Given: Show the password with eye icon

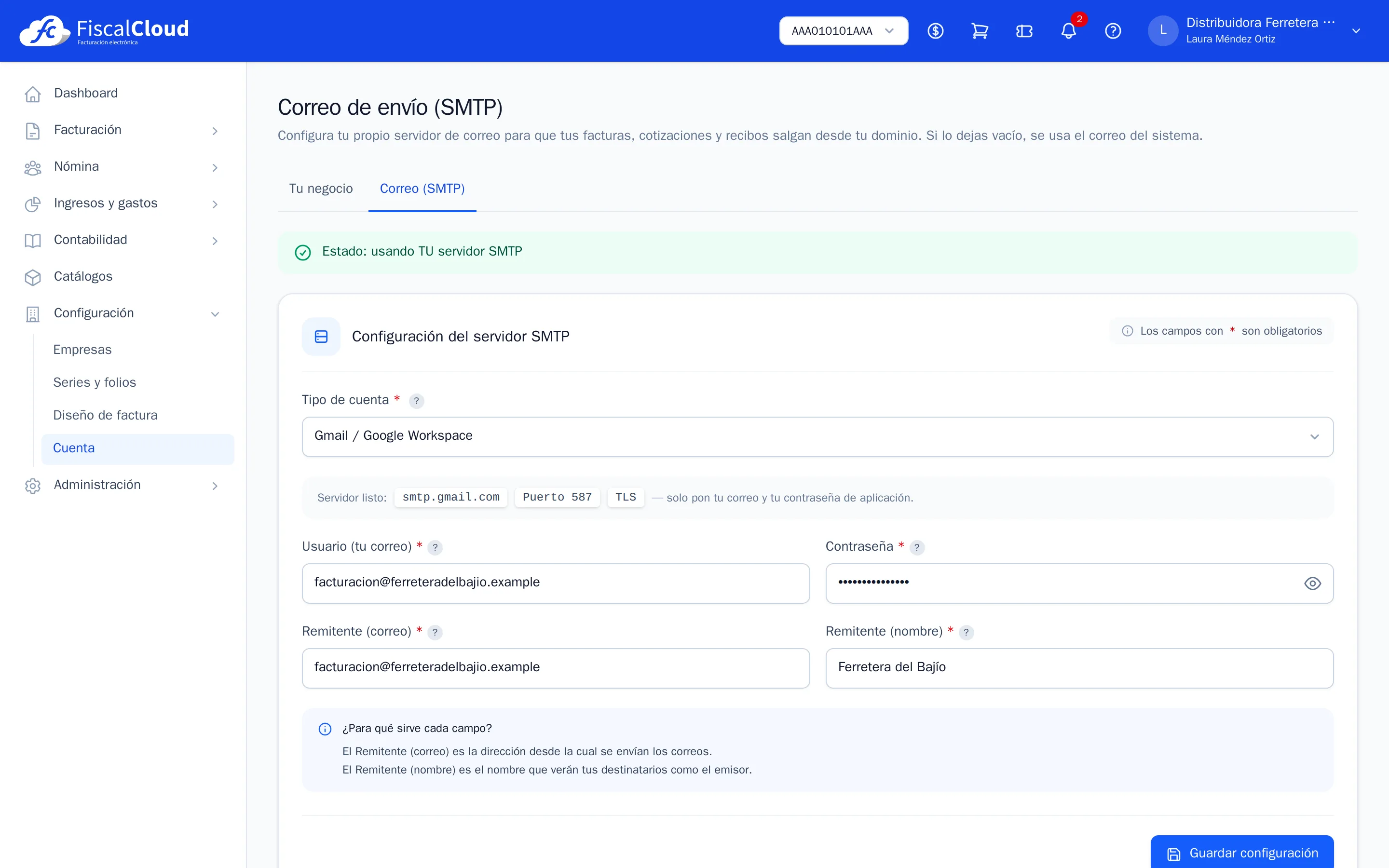Looking at the screenshot, I should (x=1313, y=583).
